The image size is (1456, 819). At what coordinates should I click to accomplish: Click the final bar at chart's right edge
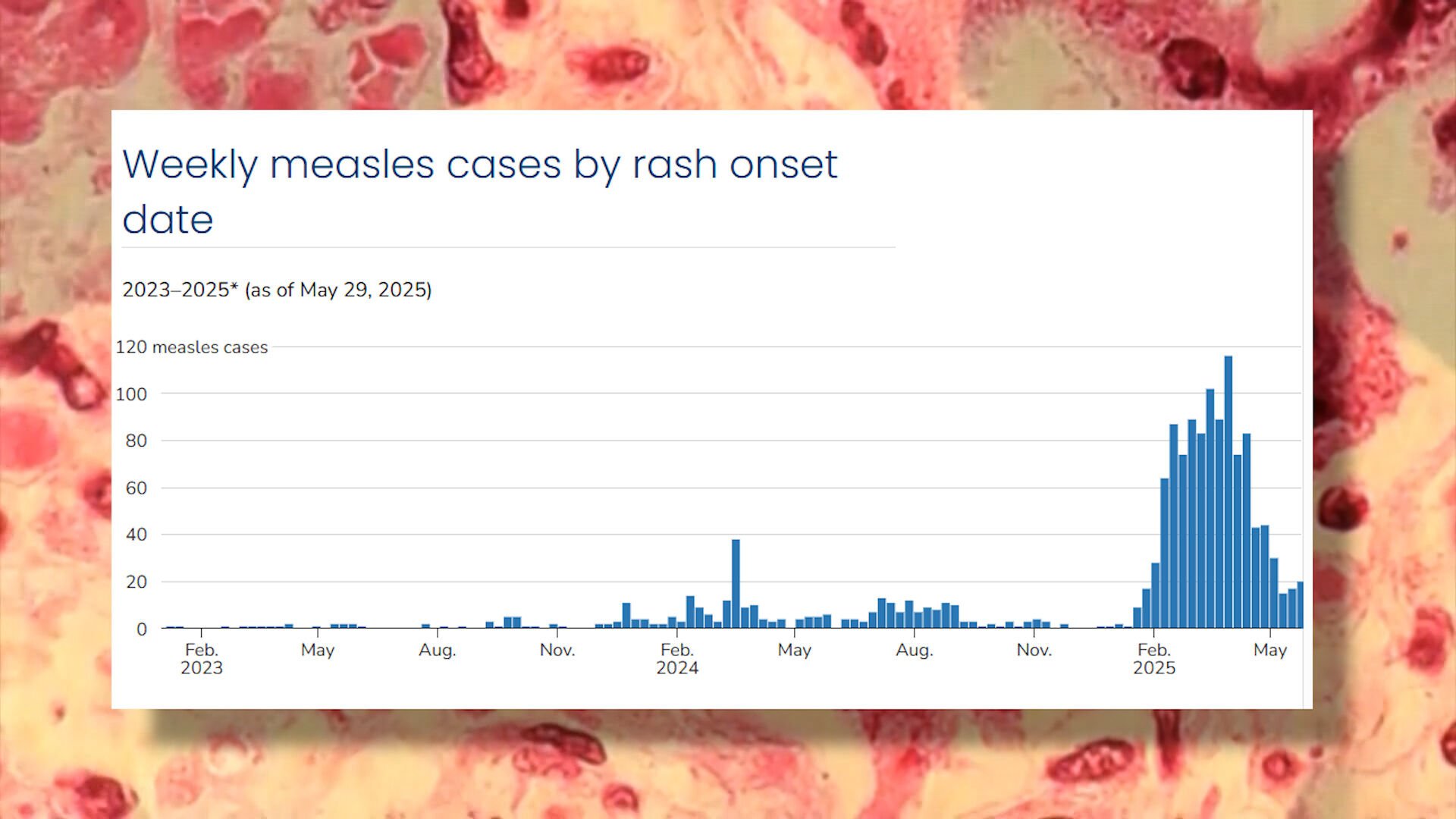(1300, 605)
